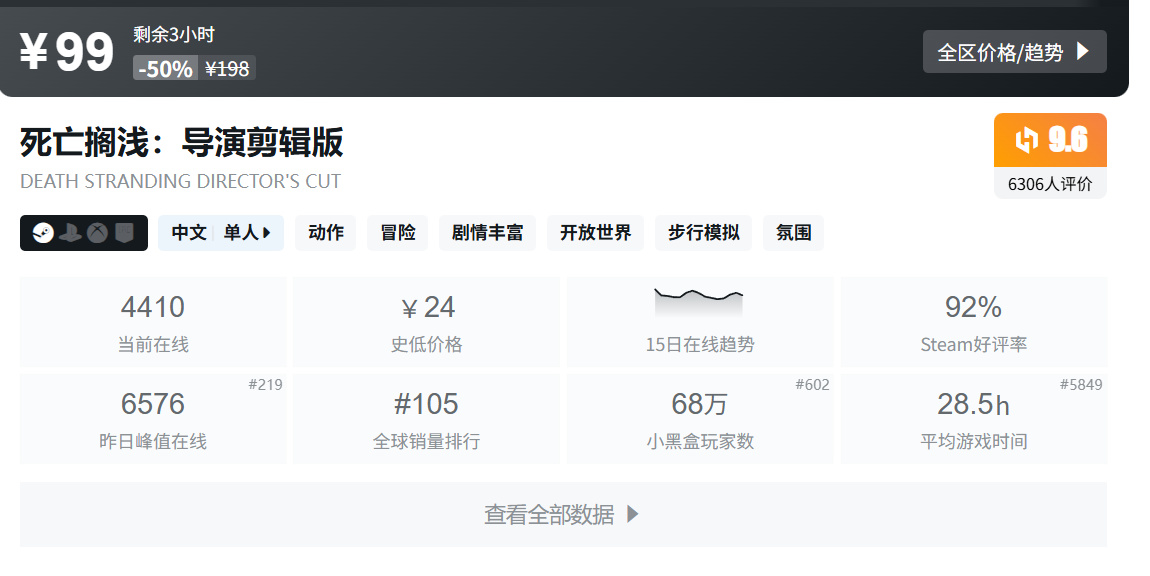Click the 68万 小黑盒玩家数 card

tap(700, 418)
